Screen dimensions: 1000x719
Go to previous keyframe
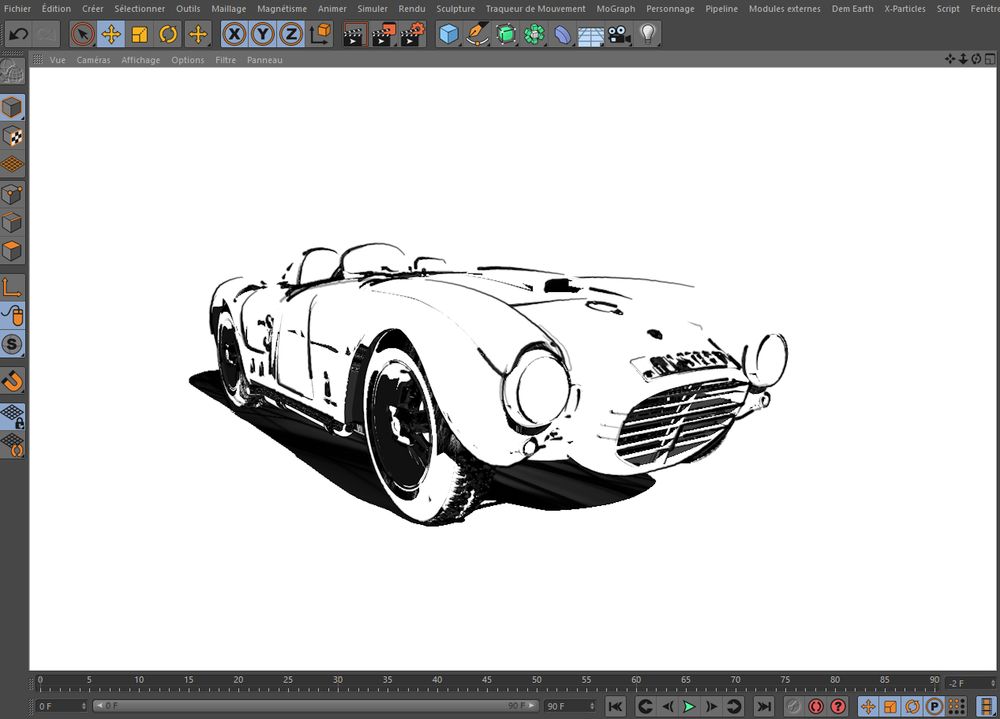pos(645,706)
